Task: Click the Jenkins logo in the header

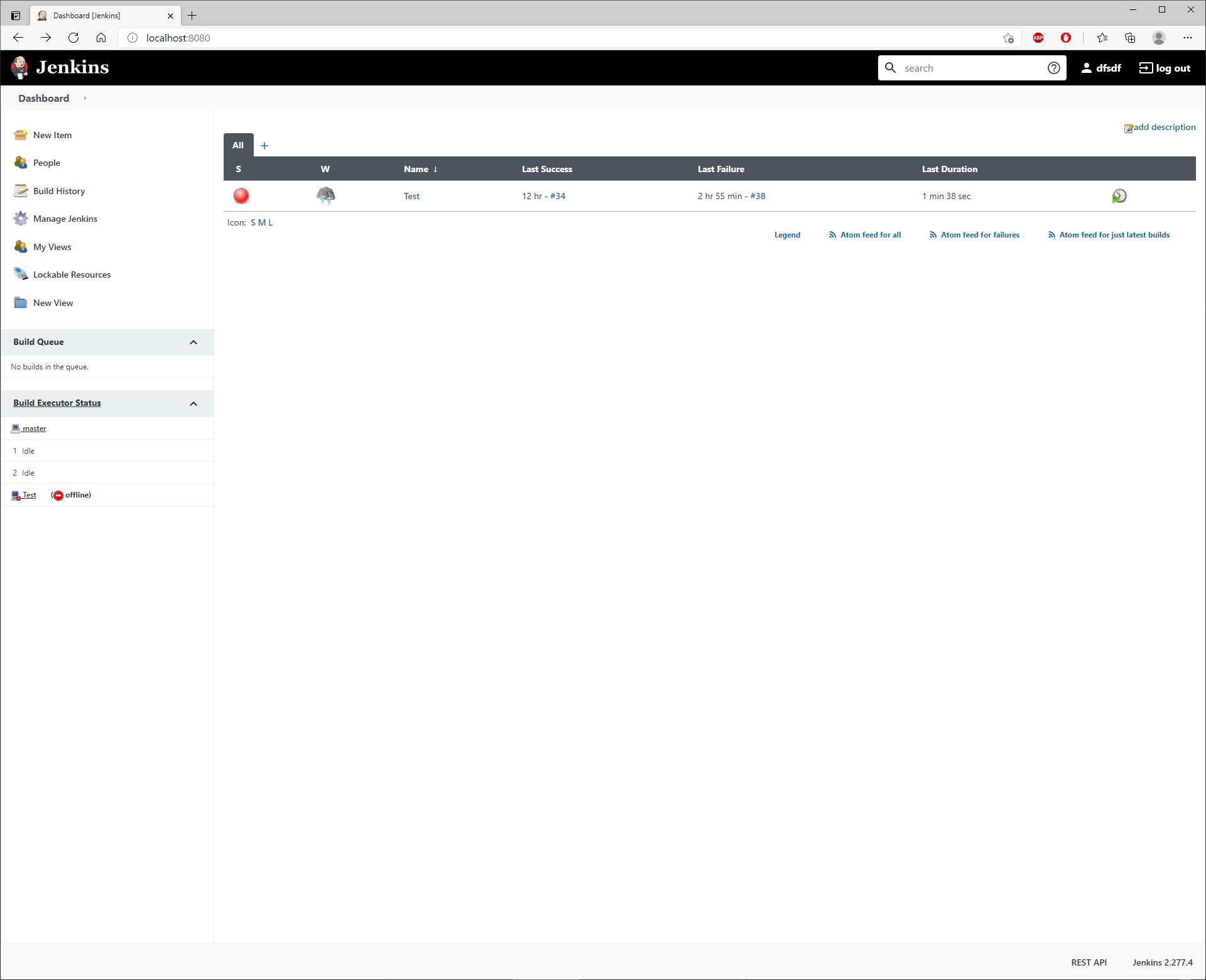Action: point(60,67)
